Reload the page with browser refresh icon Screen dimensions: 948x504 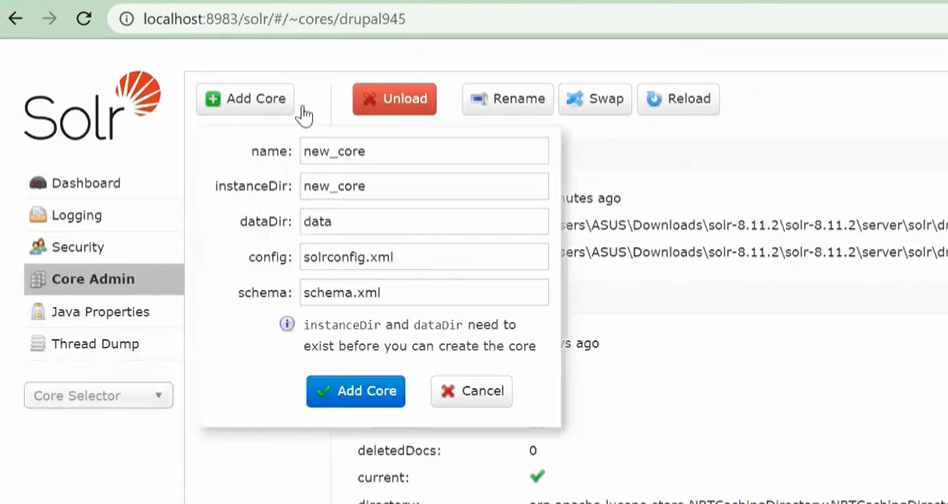83,19
